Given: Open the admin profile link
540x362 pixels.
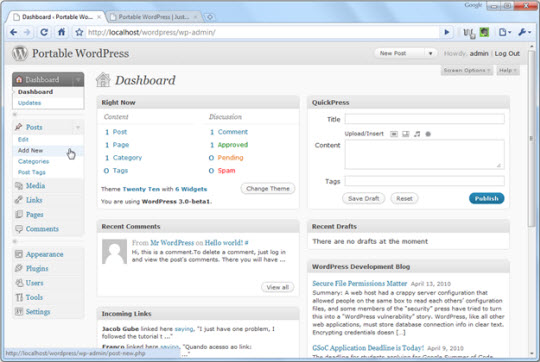Looking at the screenshot, I should click(479, 53).
